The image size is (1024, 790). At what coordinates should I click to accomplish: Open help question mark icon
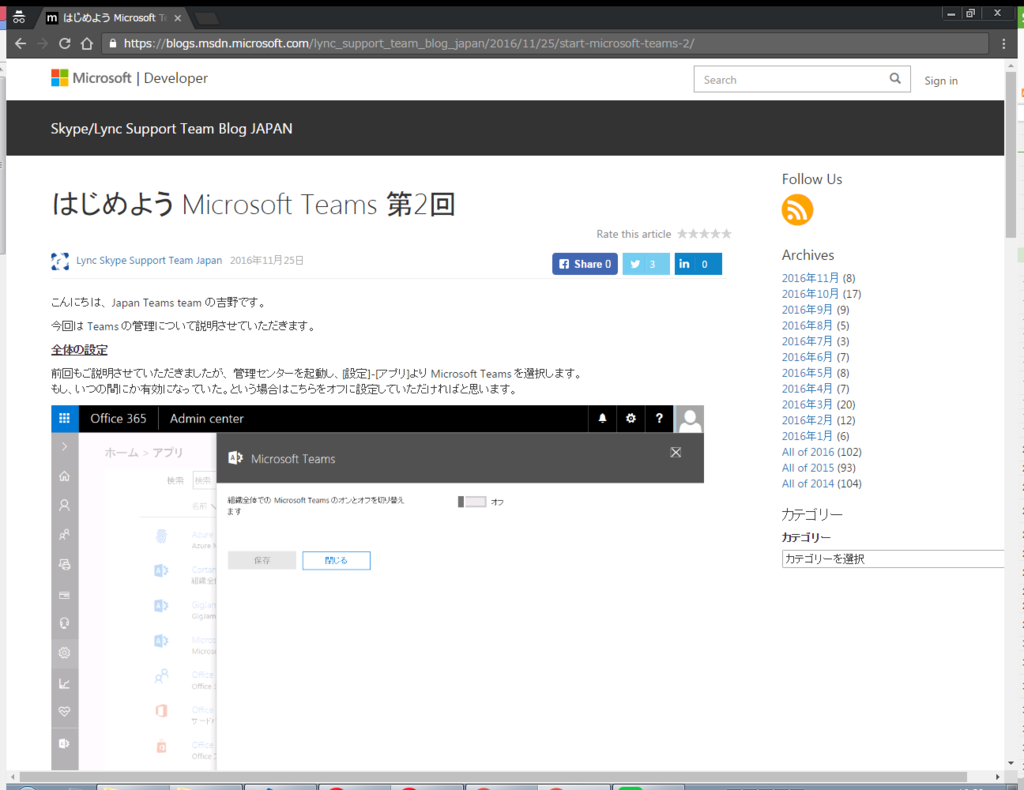[659, 419]
